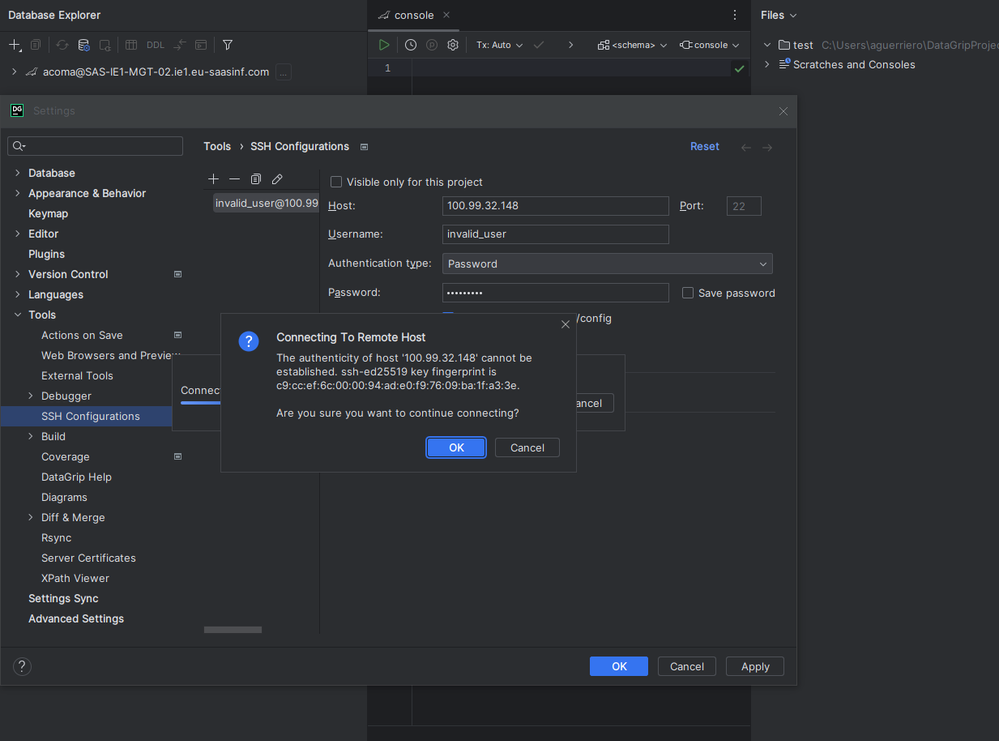Open query history clock icon

[x=410, y=45]
